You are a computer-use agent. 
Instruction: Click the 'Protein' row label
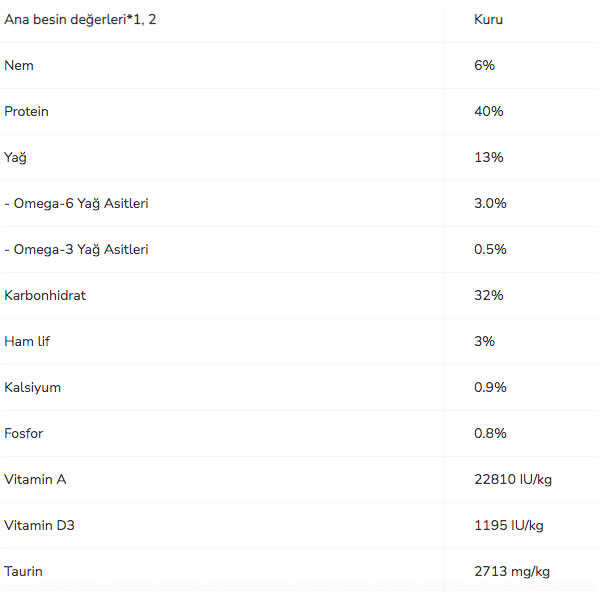(26, 111)
